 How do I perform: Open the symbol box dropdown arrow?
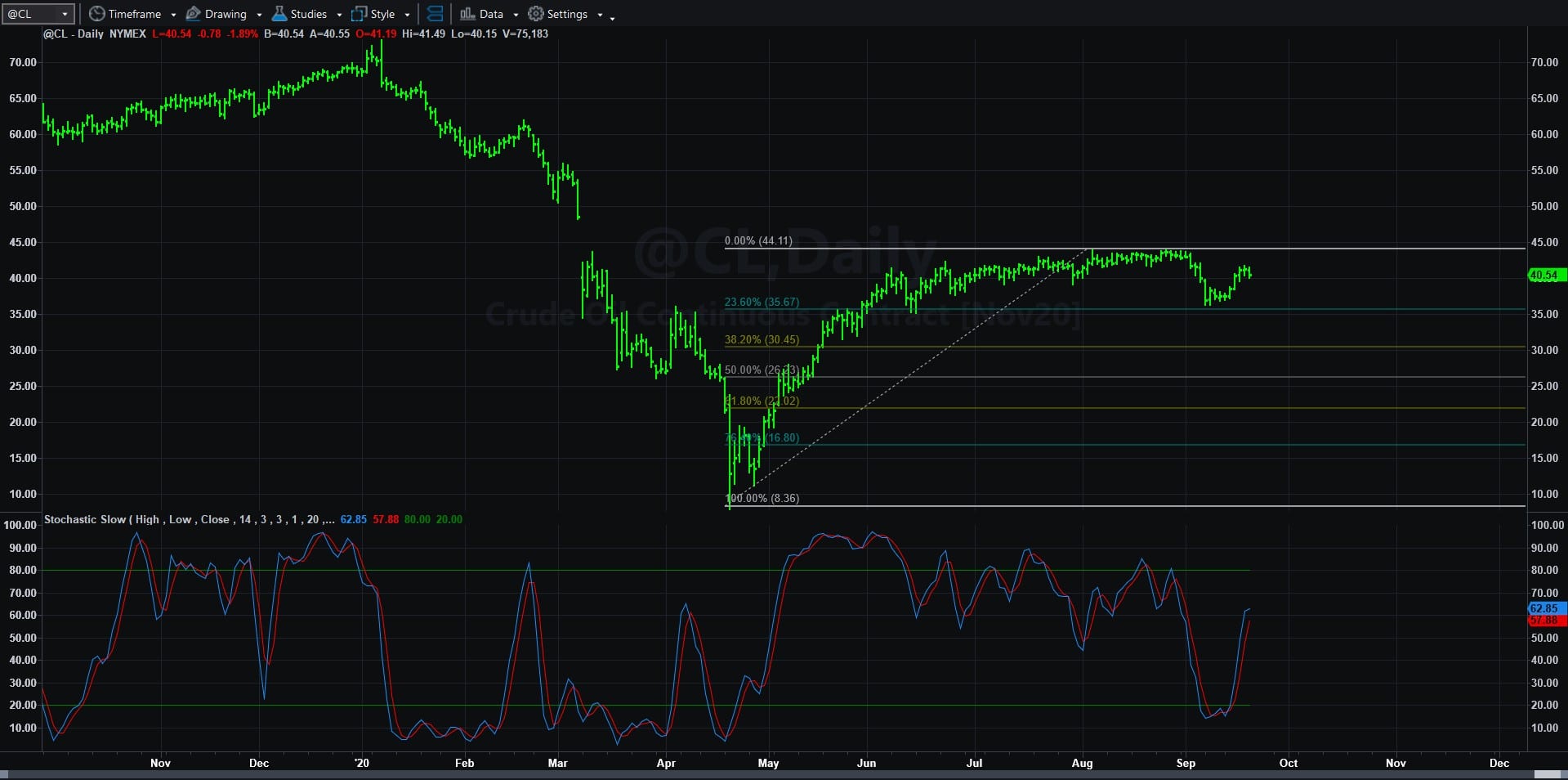point(65,14)
